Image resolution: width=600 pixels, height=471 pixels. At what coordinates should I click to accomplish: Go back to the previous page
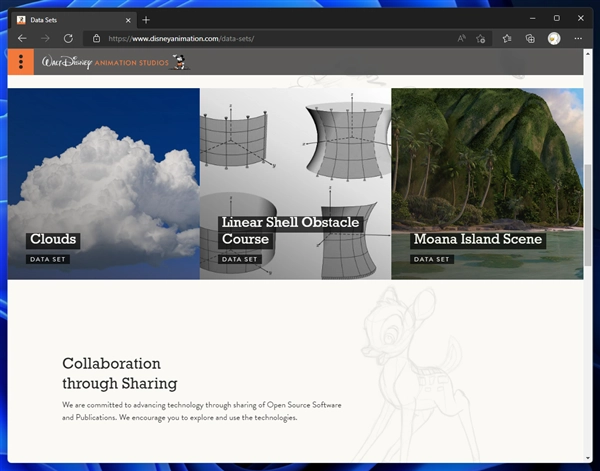click(22, 38)
